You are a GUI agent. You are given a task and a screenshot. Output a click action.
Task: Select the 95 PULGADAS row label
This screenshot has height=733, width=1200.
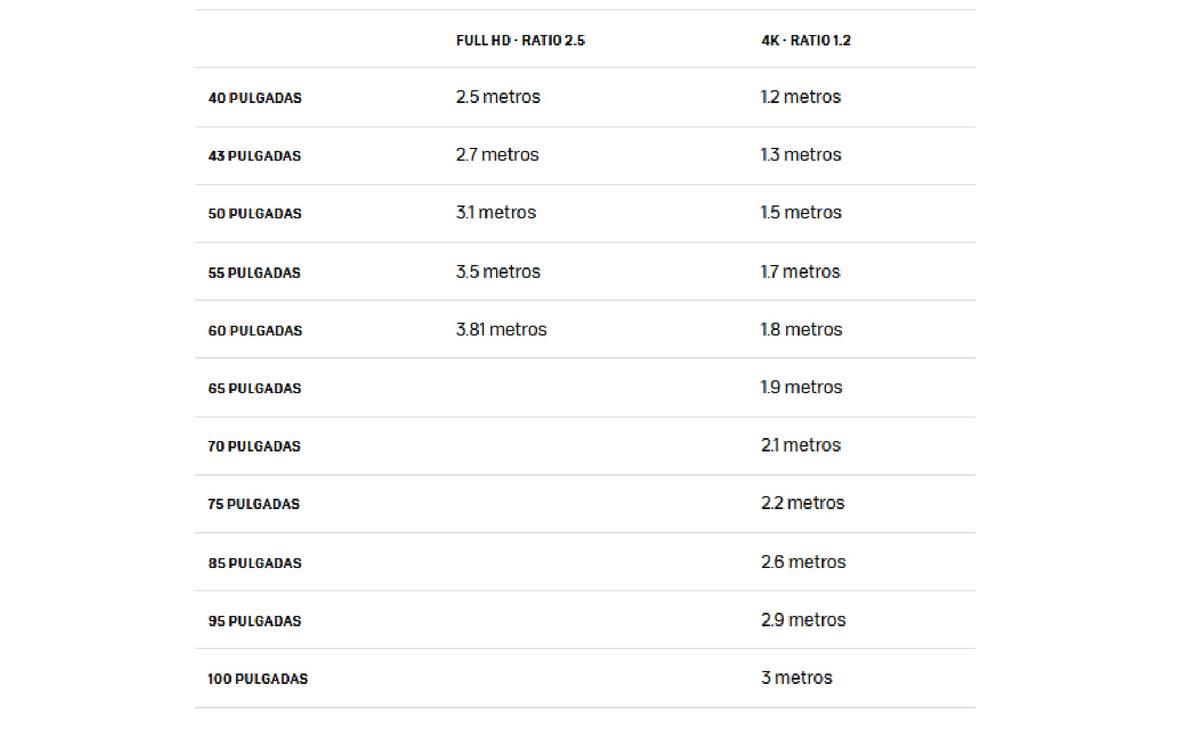pos(255,621)
